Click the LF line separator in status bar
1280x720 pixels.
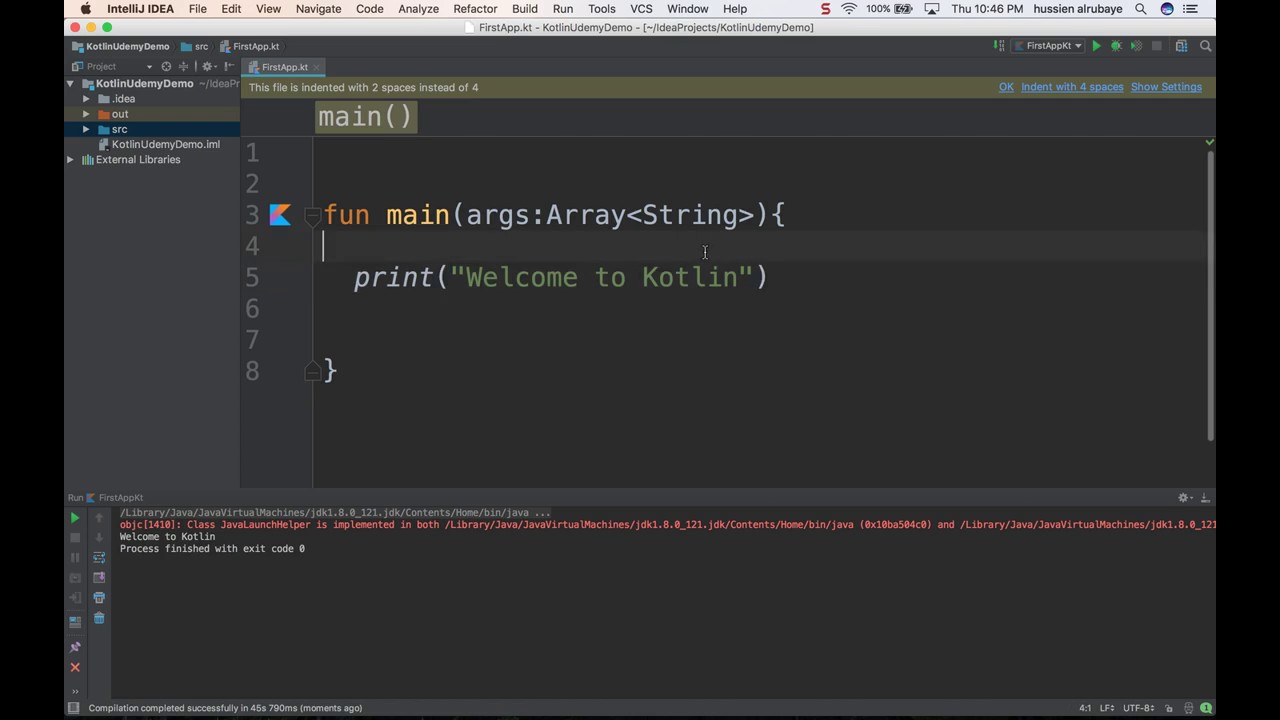pyautogui.click(x=1108, y=708)
